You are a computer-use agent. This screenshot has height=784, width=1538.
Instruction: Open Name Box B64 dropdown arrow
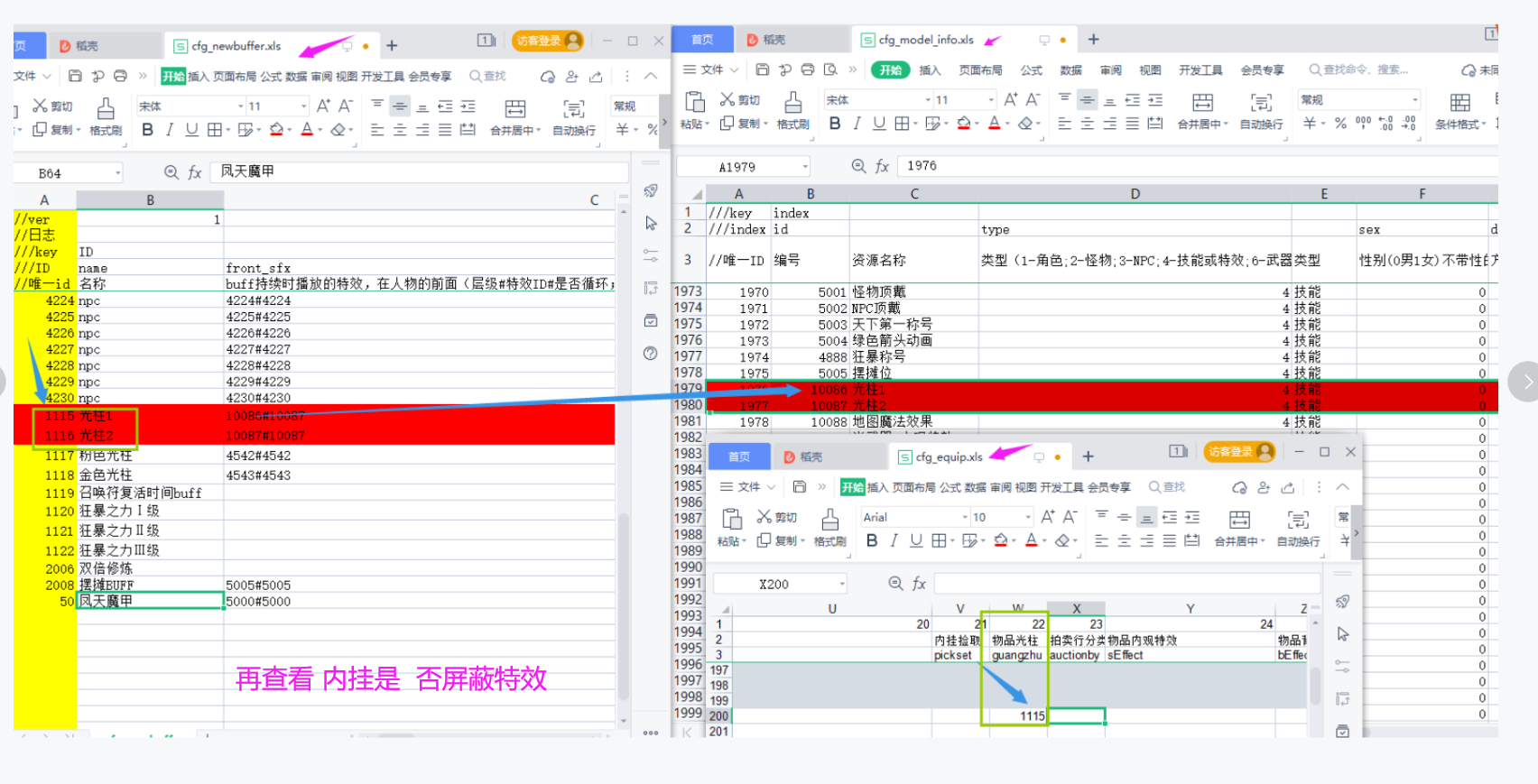pos(117,172)
